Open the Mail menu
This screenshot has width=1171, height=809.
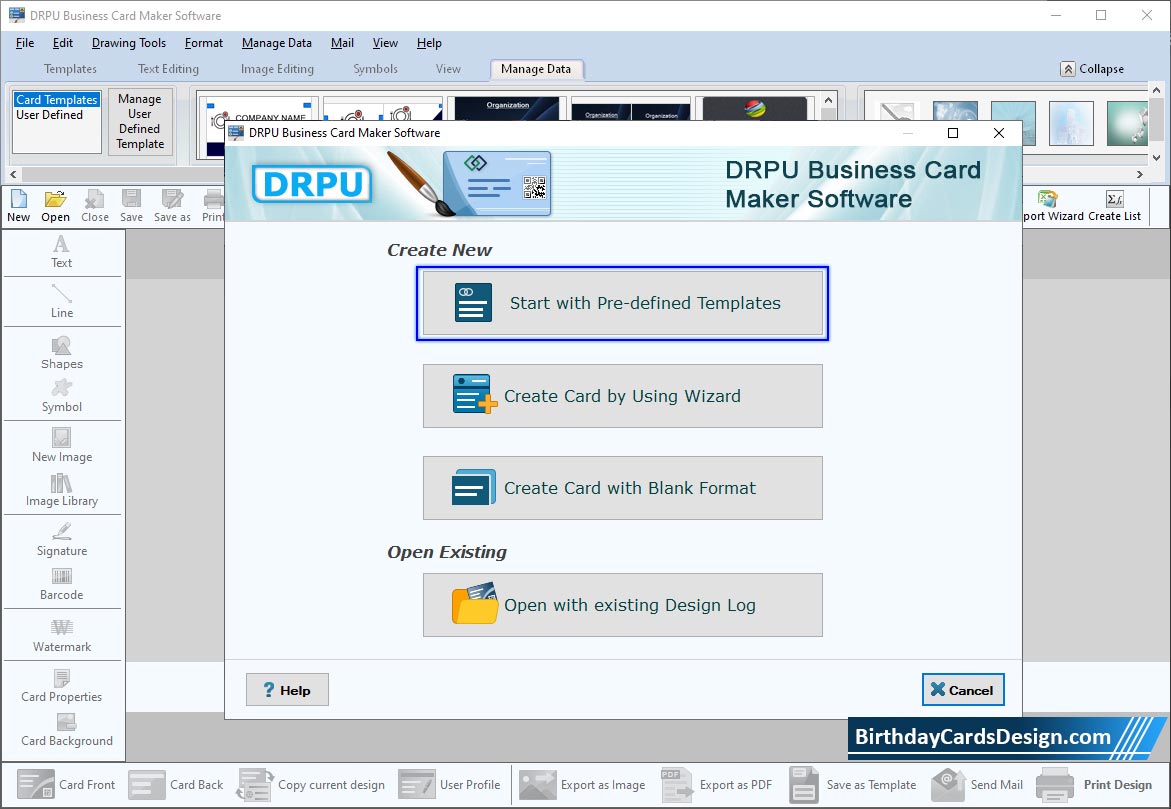(x=342, y=43)
